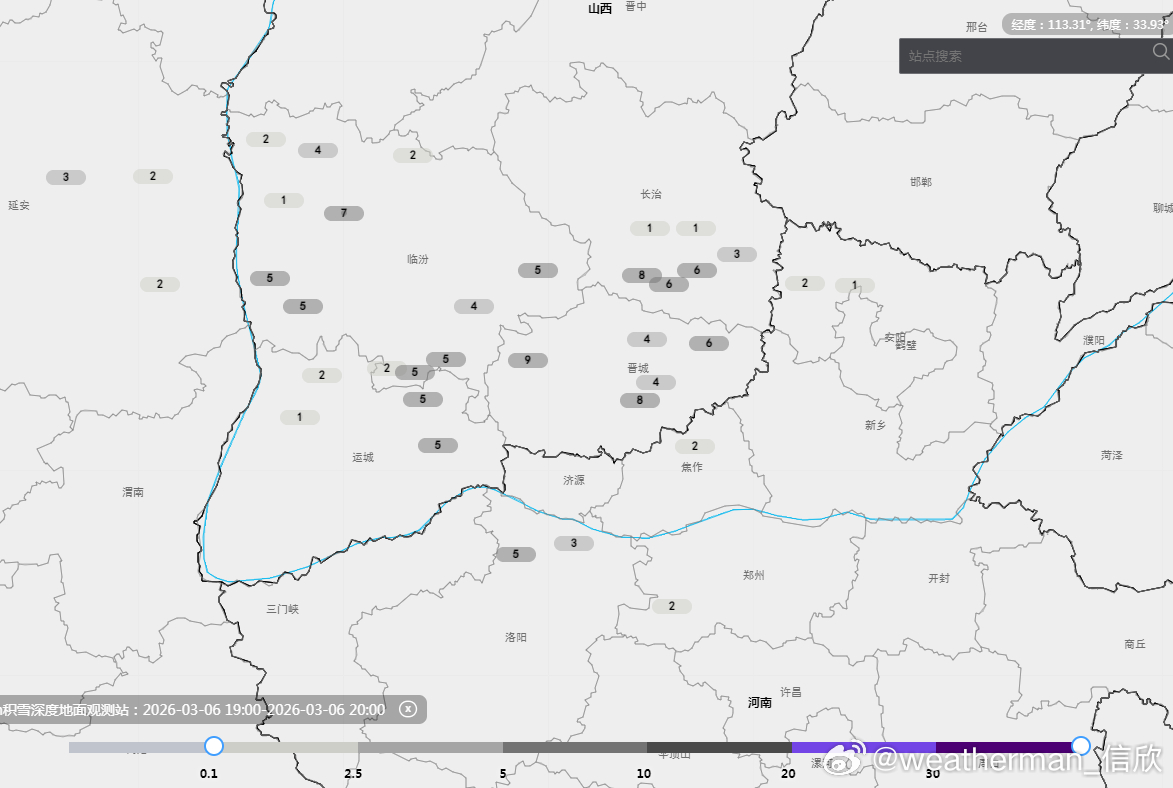The width and height of the screenshot is (1173, 788).
Task: Select the 8 marker near 晋城
Action: coord(640,400)
